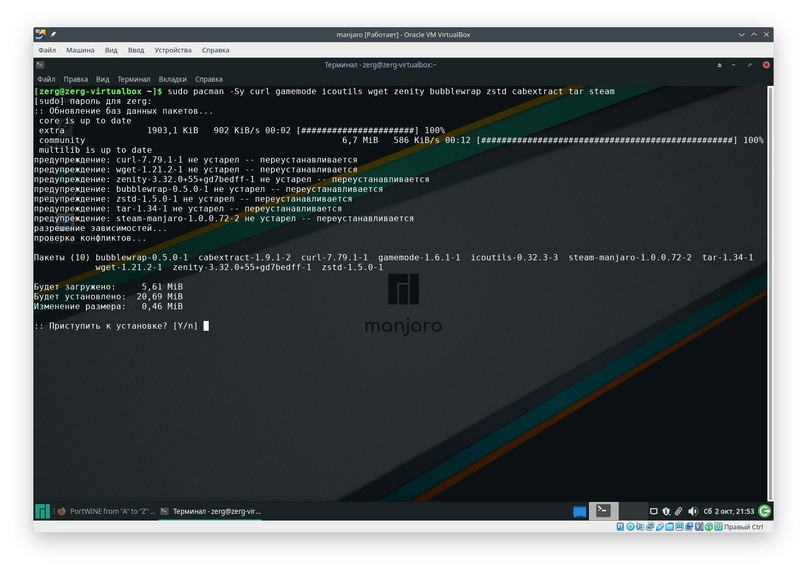807x572 pixels.
Task: Open VirtualBox Ввод menu
Action: (x=136, y=50)
